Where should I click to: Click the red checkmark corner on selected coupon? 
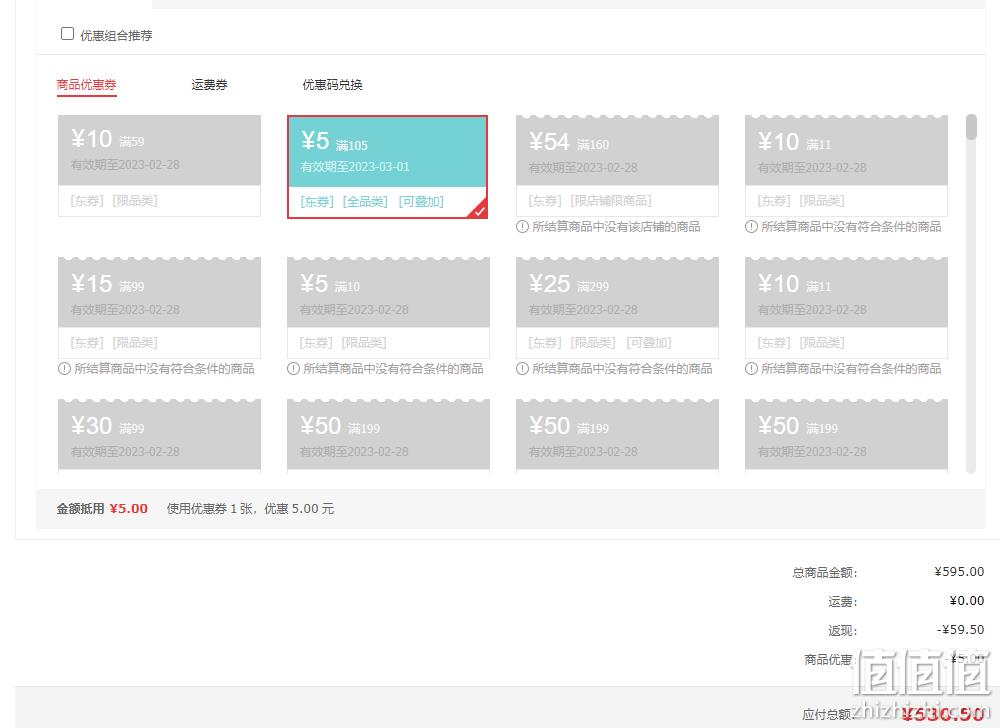[479, 210]
